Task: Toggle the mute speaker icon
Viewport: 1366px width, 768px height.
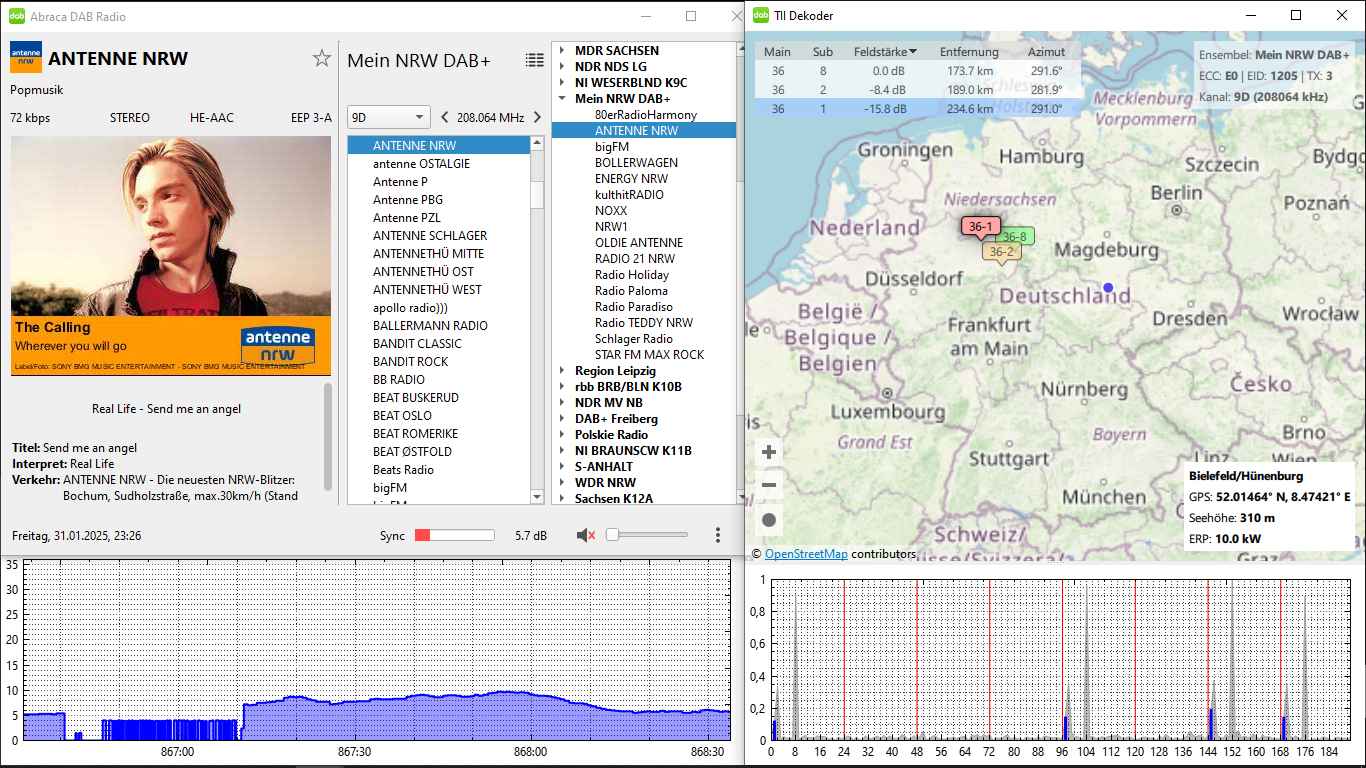Action: click(586, 536)
